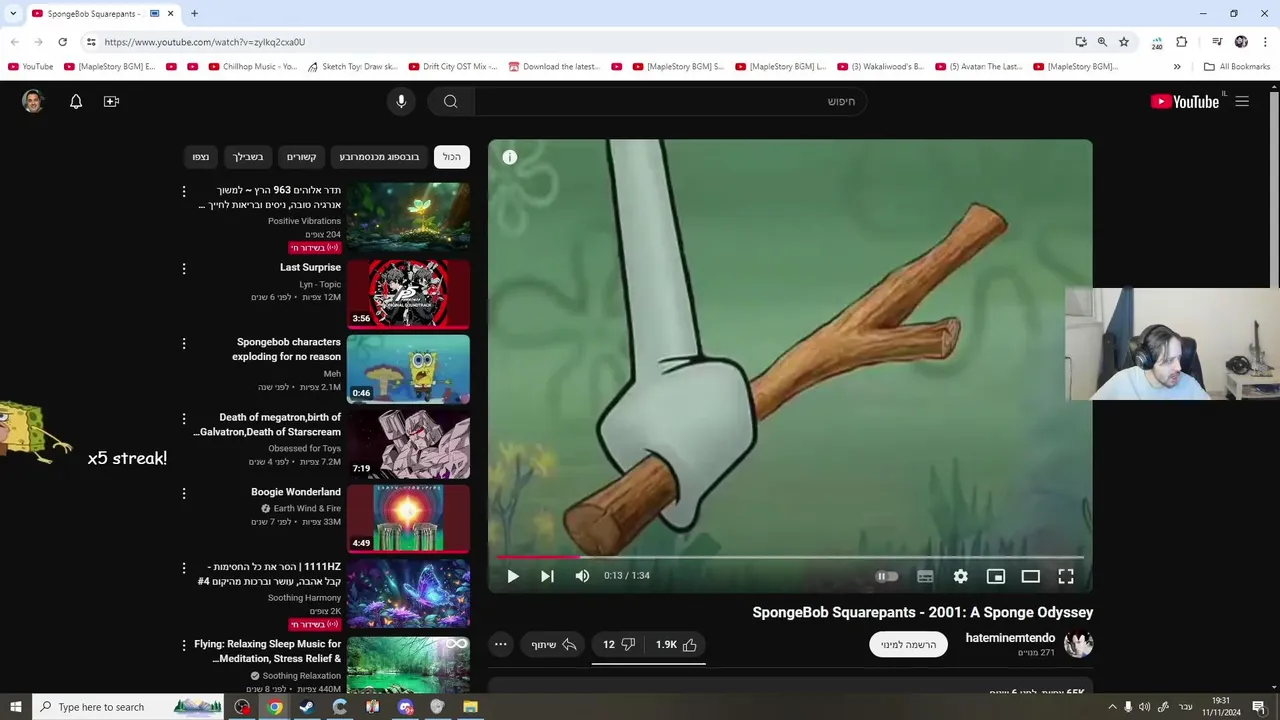This screenshot has height=720, width=1280.
Task: Open hateminemtendo channel name link
Action: click(1010, 638)
